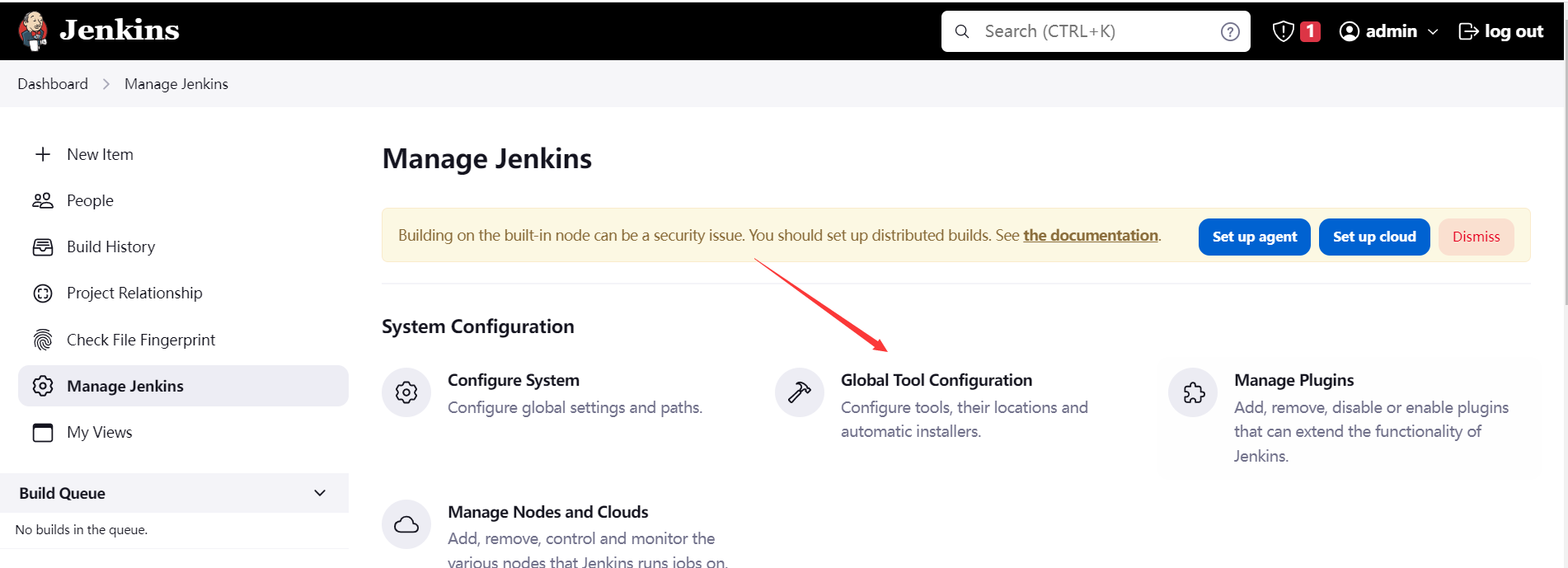Click the Project Relationship circle icon
The image size is (1568, 568).
(43, 293)
